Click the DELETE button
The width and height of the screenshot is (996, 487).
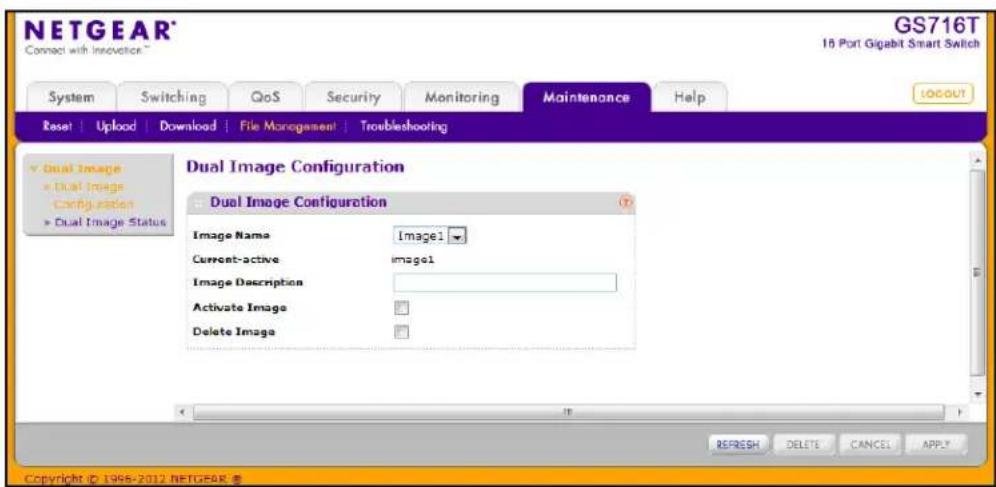[x=805, y=445]
